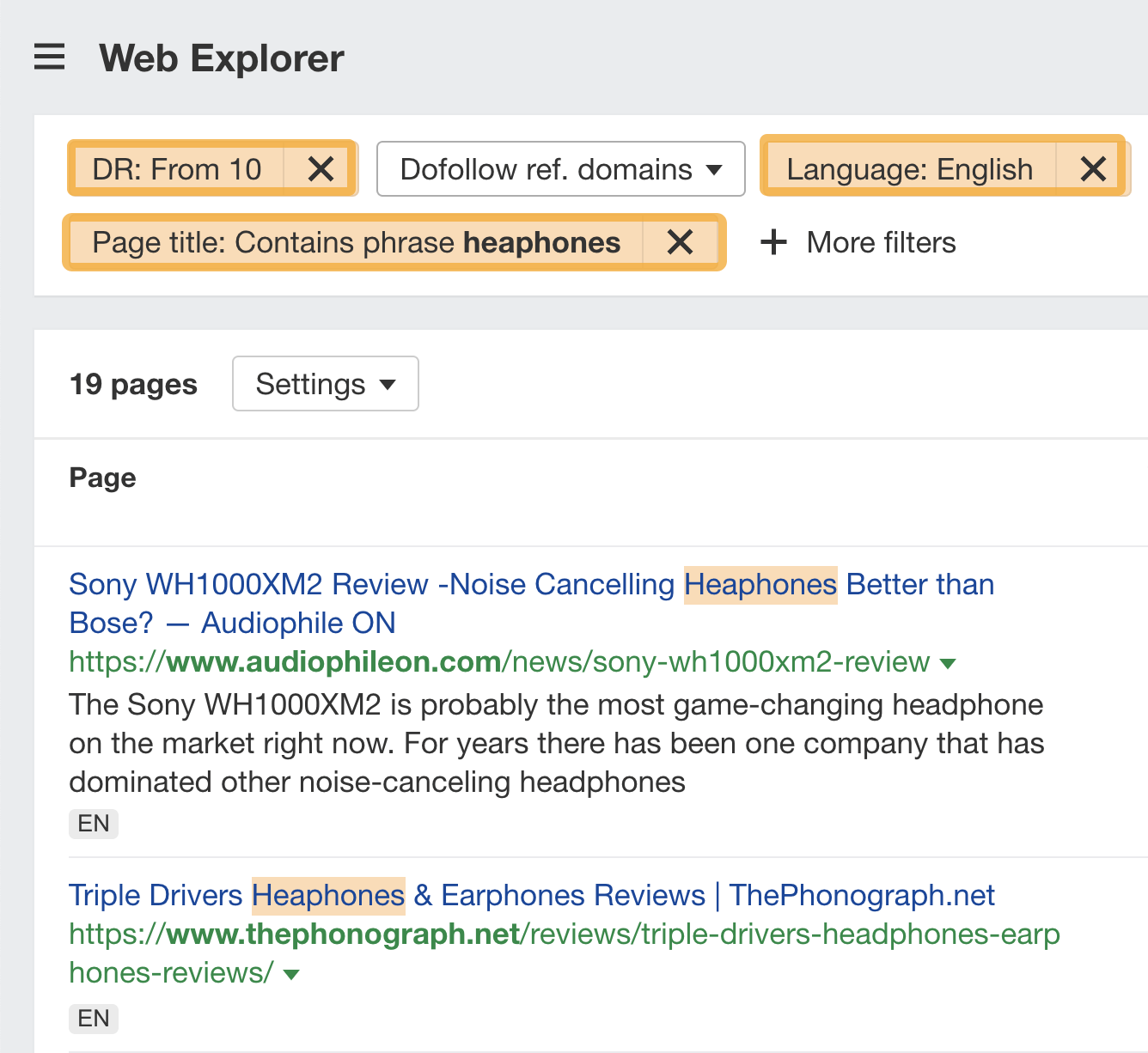The width and height of the screenshot is (1148, 1053).
Task: Open the Settings dropdown
Action: tap(325, 384)
